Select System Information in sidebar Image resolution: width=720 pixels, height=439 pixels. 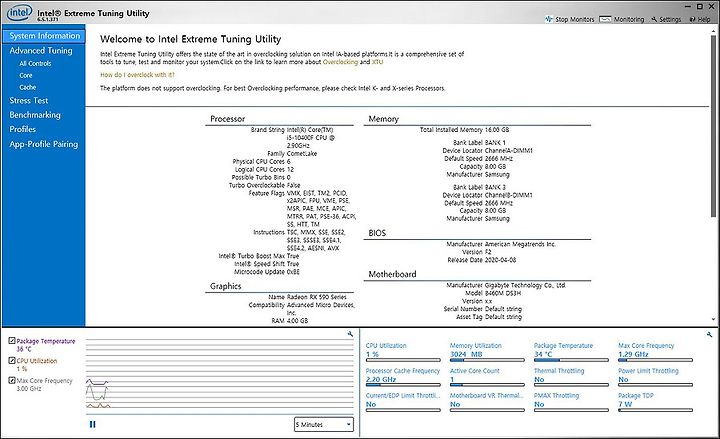[44, 35]
